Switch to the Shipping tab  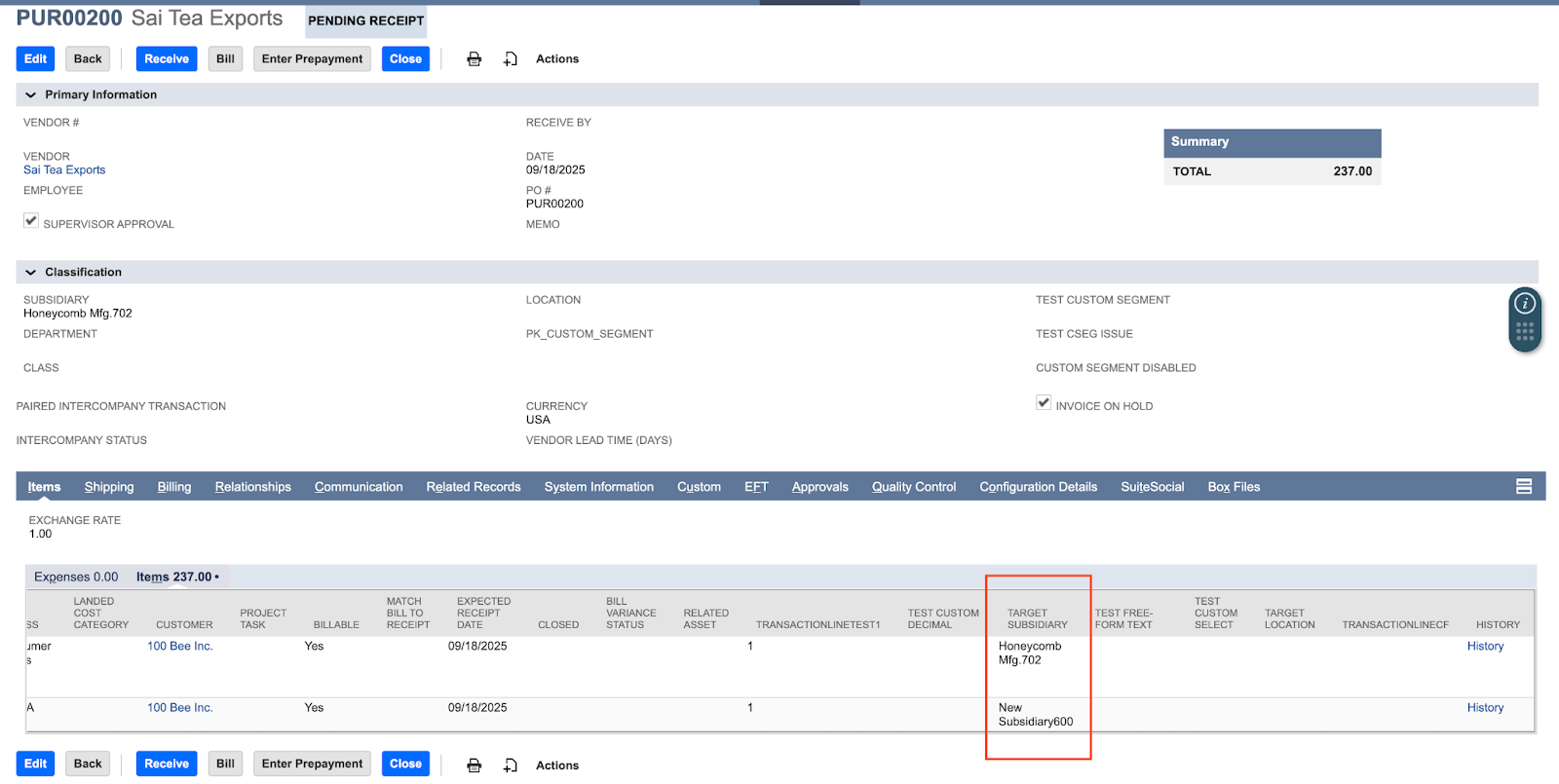[x=109, y=487]
